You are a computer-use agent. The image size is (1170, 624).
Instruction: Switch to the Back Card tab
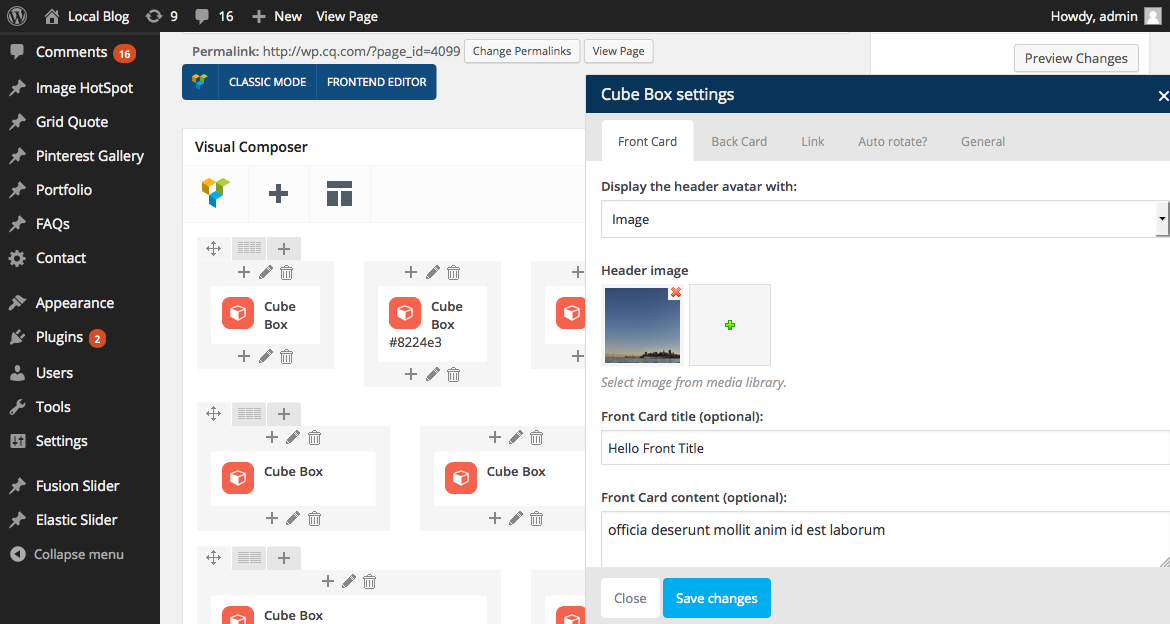[739, 141]
